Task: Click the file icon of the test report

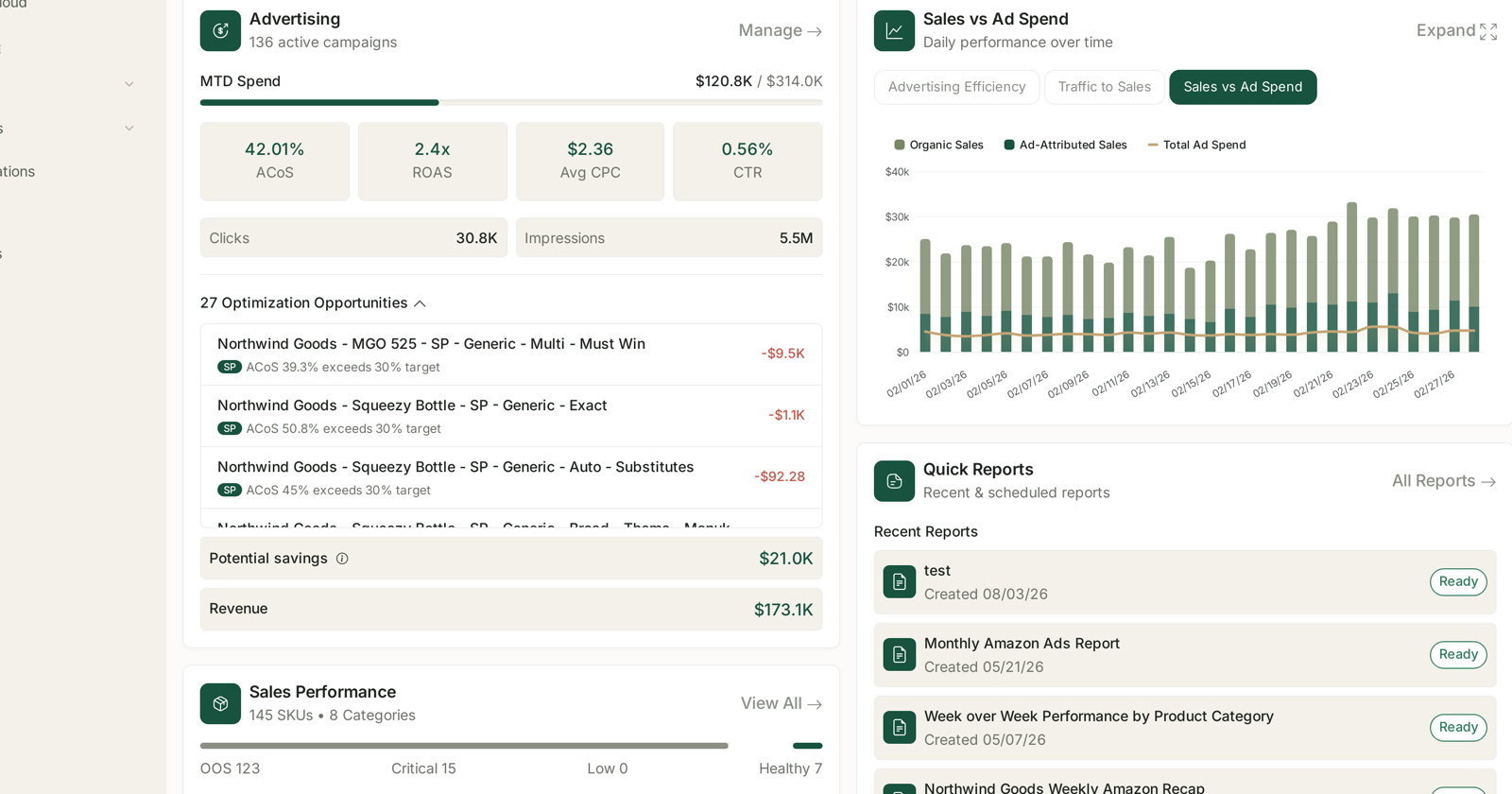Action: click(900, 582)
